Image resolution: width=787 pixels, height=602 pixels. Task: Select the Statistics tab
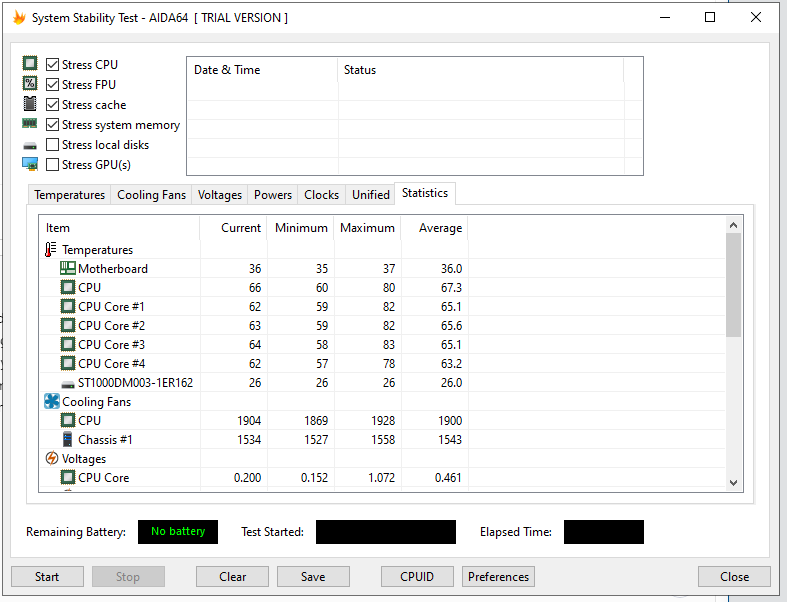tap(425, 193)
